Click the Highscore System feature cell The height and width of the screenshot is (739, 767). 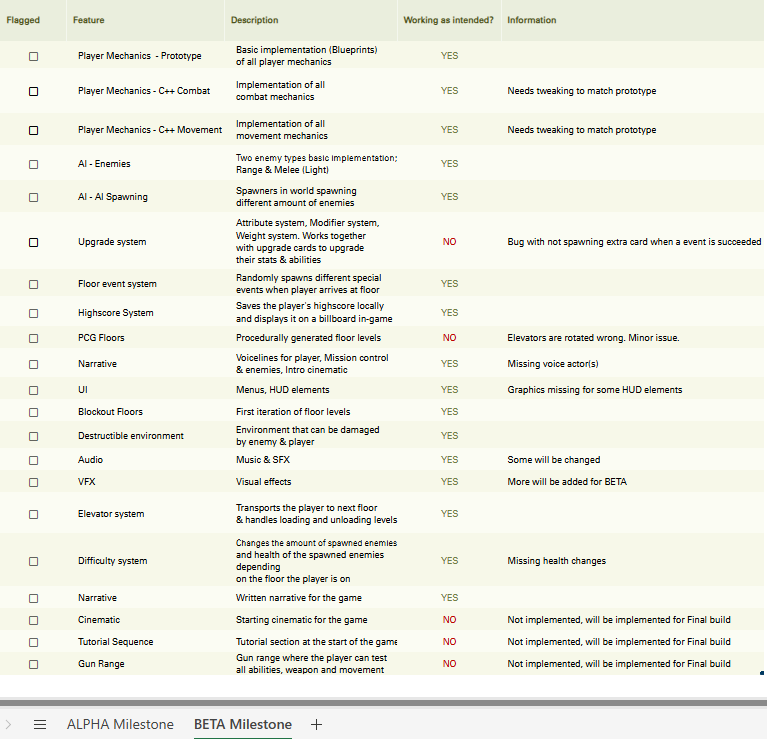pos(116,313)
